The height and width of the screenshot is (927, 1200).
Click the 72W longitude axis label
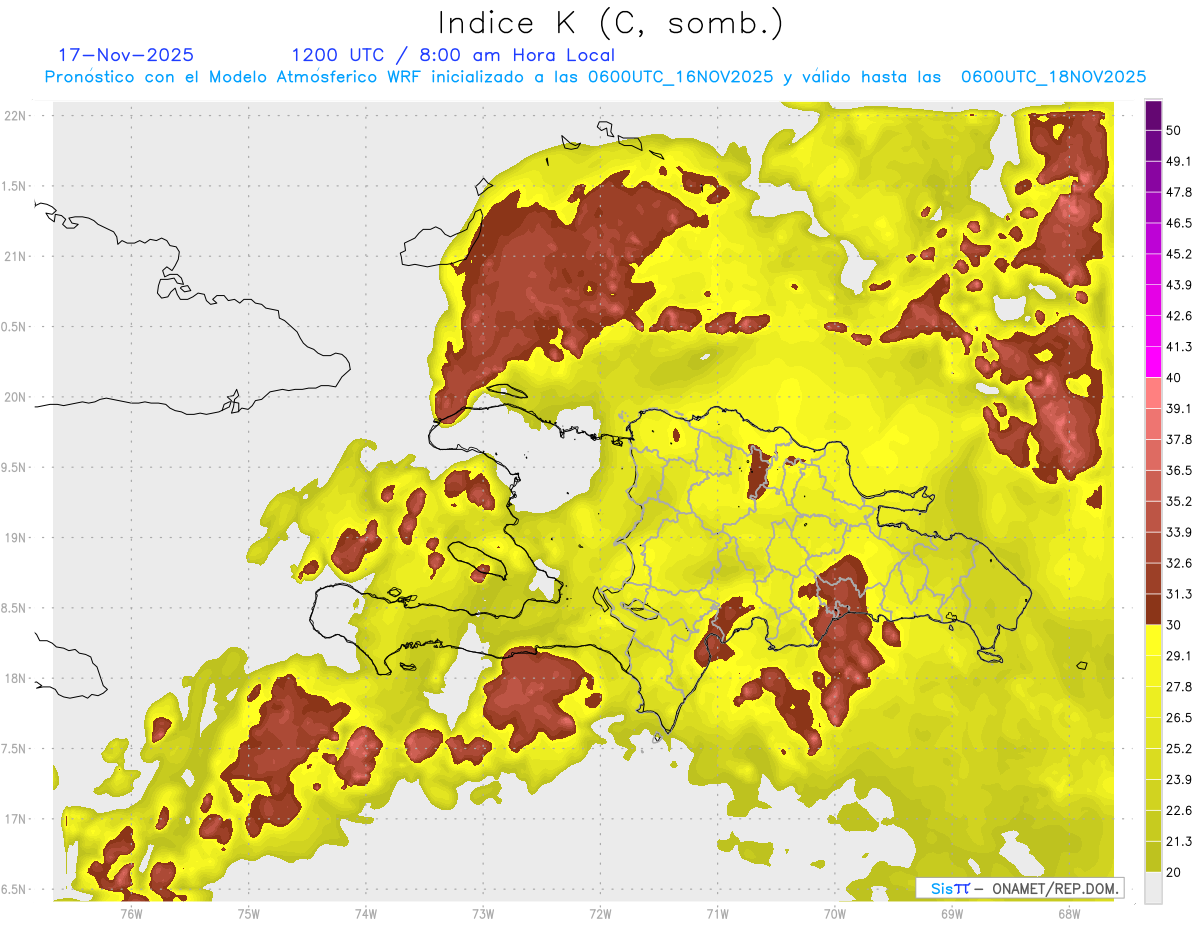[600, 913]
